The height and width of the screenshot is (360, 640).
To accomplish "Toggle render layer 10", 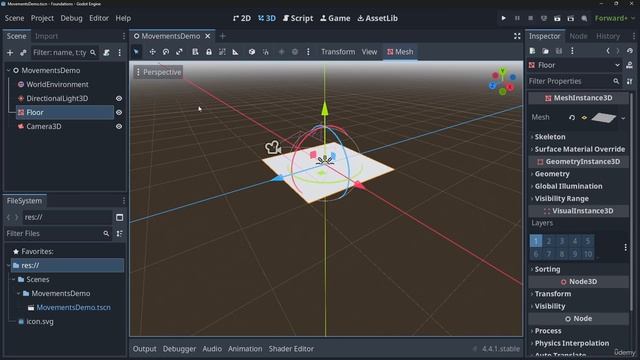I will [588, 254].
